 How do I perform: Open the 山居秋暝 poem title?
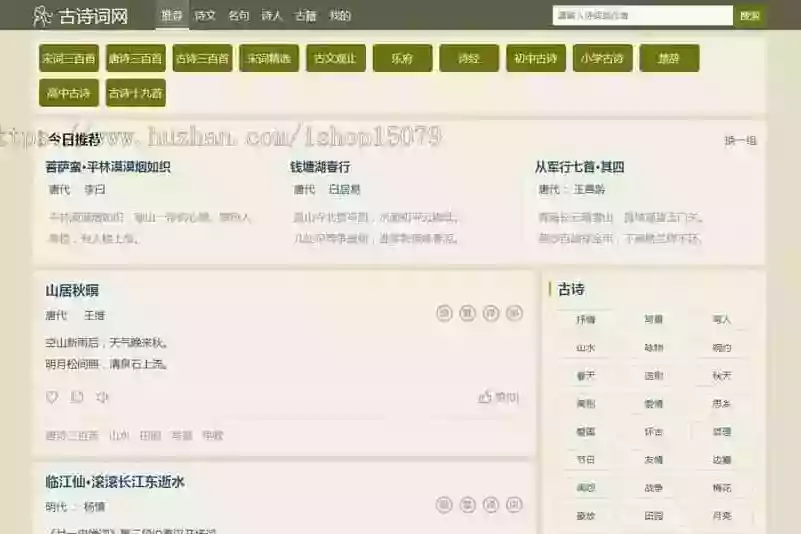72,291
